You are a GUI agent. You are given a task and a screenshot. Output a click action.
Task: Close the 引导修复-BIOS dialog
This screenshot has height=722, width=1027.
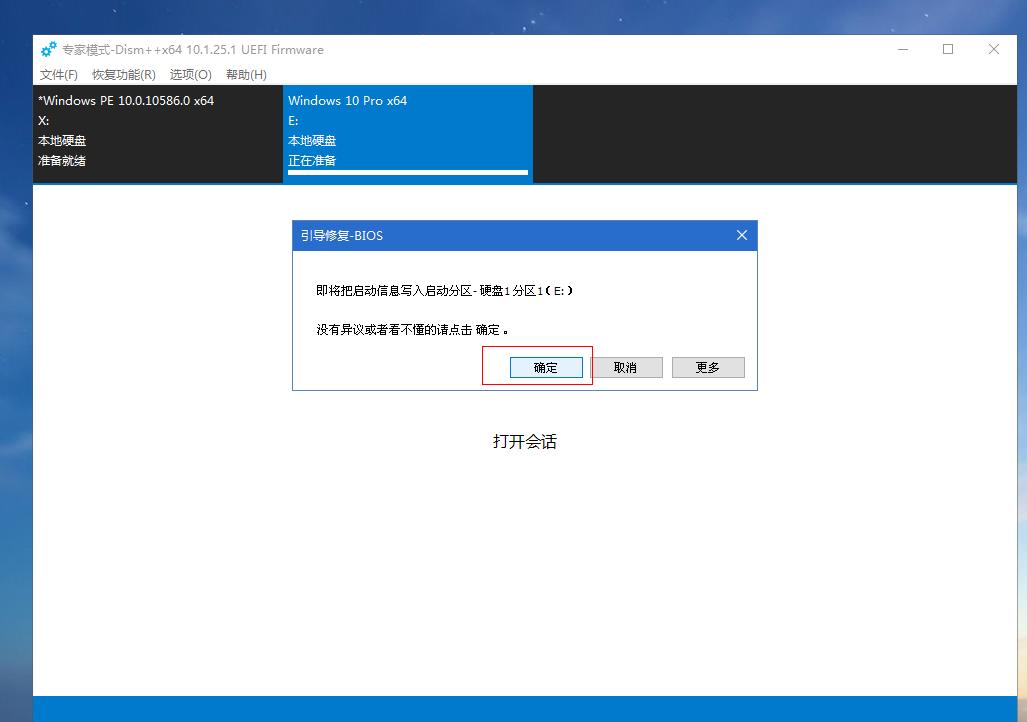pyautogui.click(x=741, y=235)
